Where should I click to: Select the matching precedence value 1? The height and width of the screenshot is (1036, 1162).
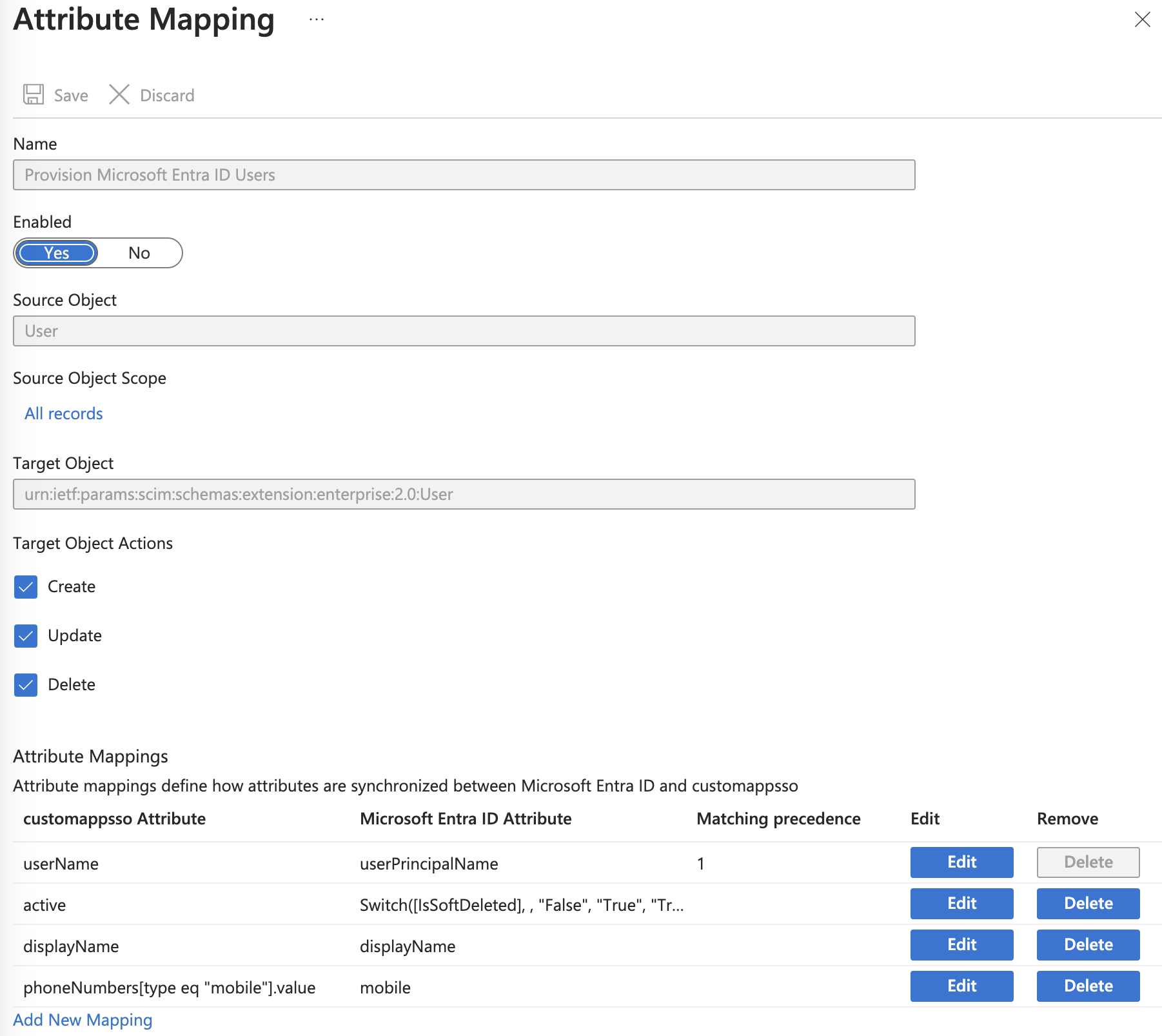coord(700,864)
